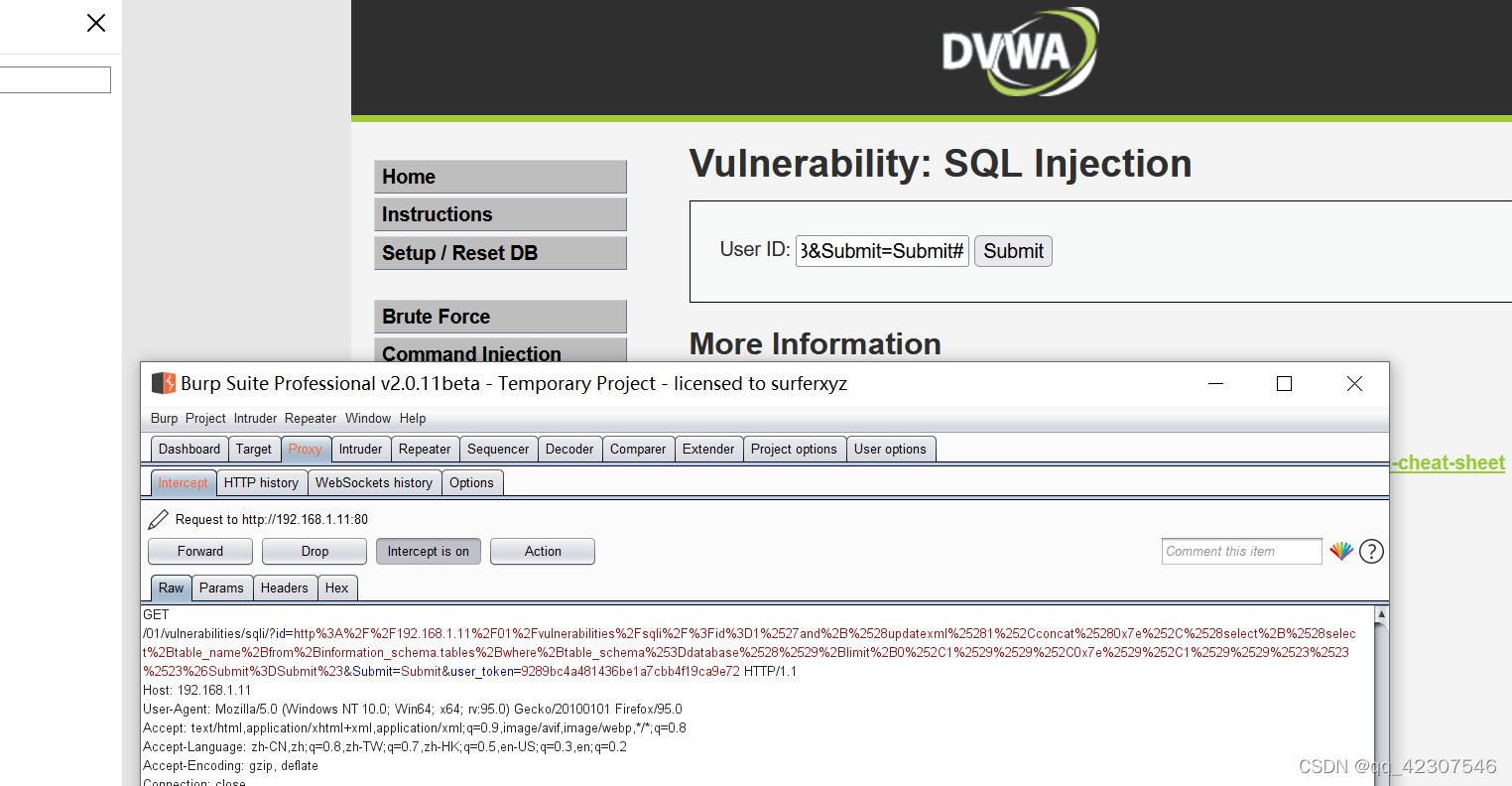1512x786 pixels.
Task: Select the Proxy tab
Action: [306, 449]
